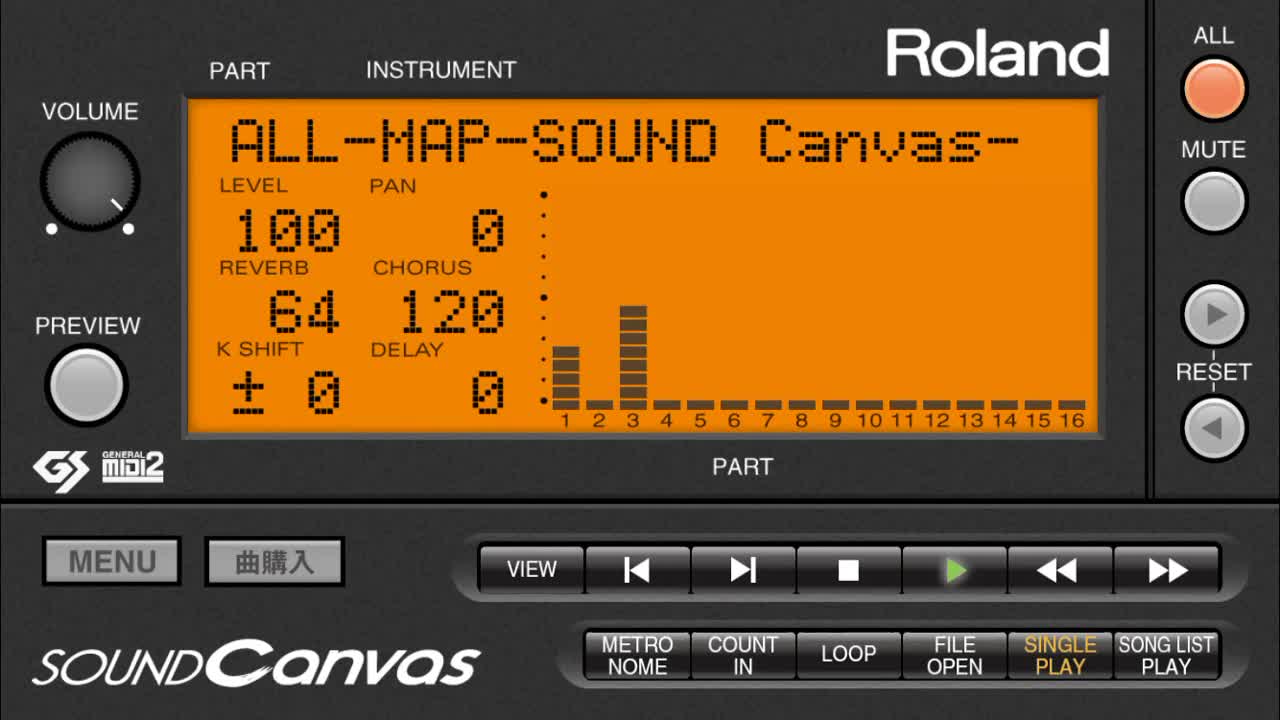
Task: Tap the GS logo icon
Action: (61, 470)
